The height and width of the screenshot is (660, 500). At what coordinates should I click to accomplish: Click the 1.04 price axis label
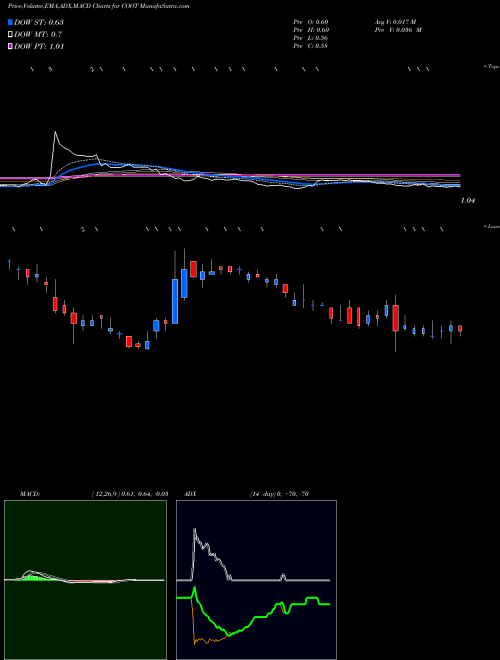coord(468,201)
